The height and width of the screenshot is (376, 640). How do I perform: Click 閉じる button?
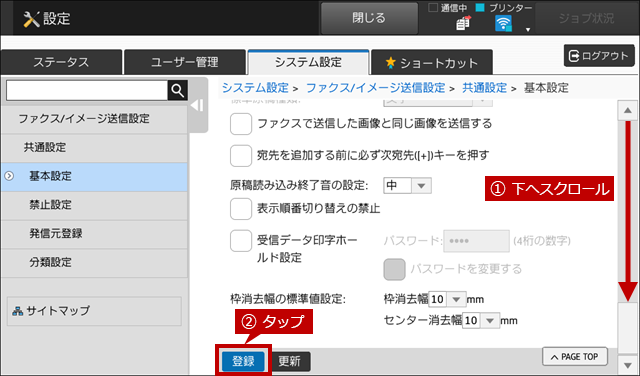click(369, 18)
